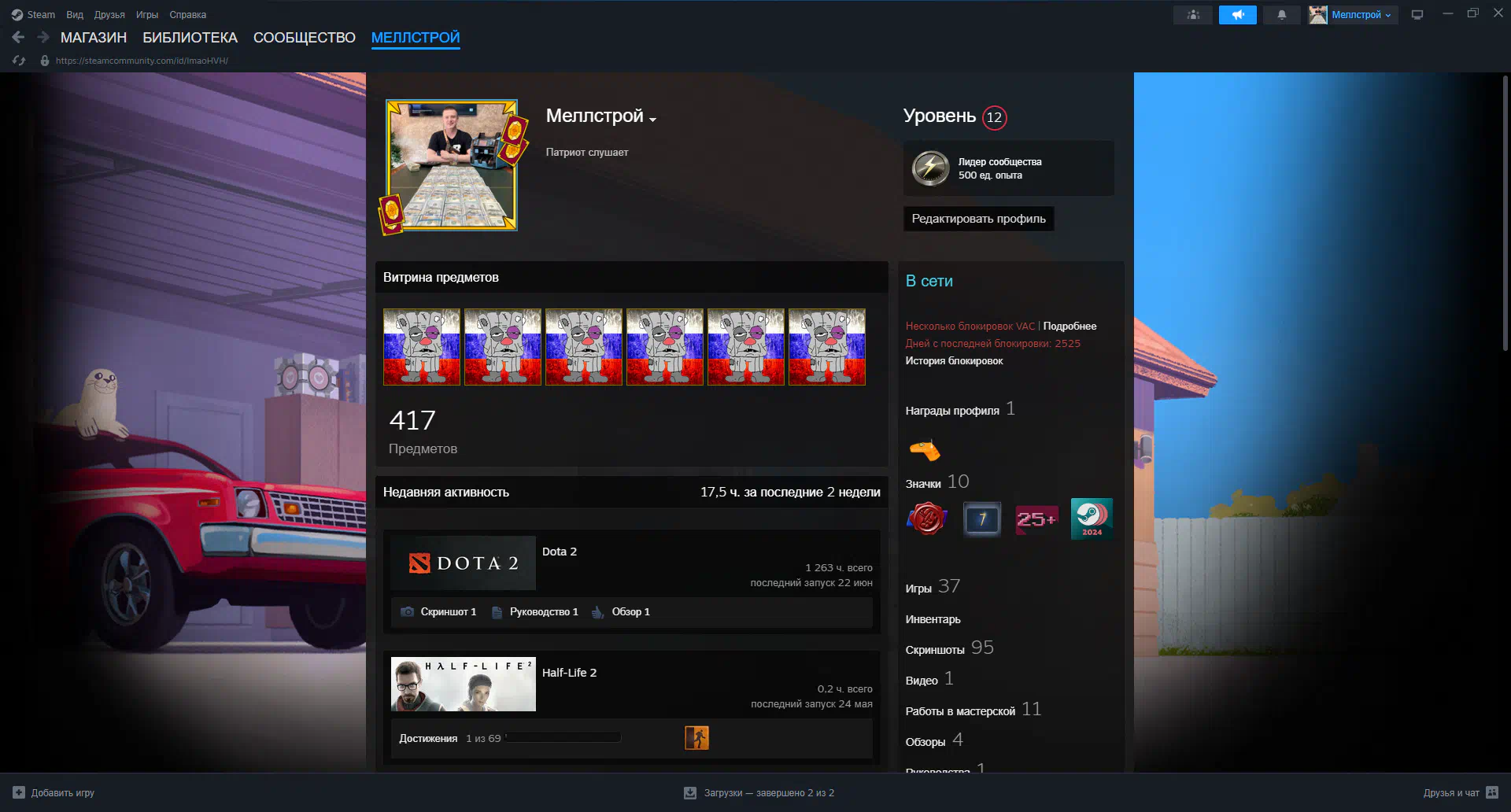This screenshot has width=1511, height=812.
Task: Click the guide document icon by Руководство 1
Action: tap(497, 612)
